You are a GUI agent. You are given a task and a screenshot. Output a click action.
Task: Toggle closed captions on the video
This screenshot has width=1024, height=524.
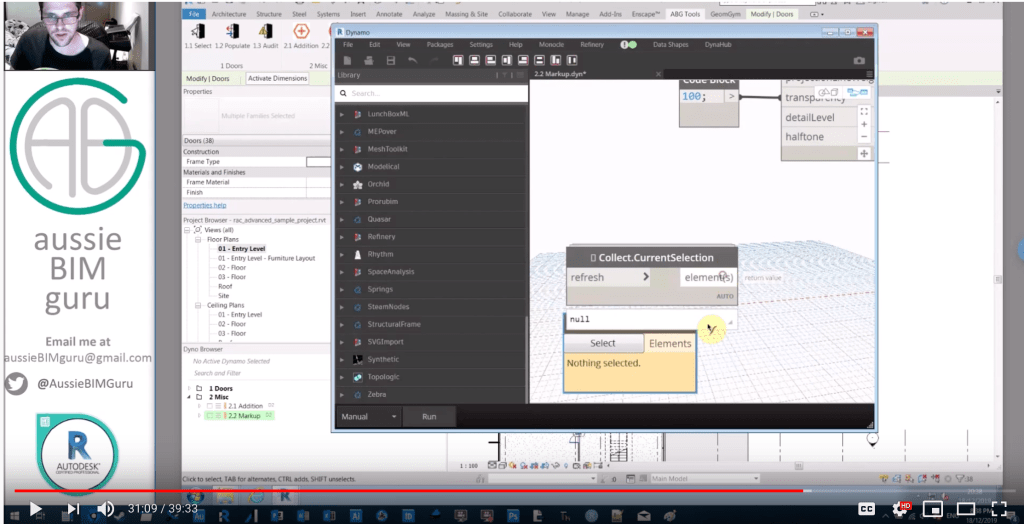(x=867, y=508)
